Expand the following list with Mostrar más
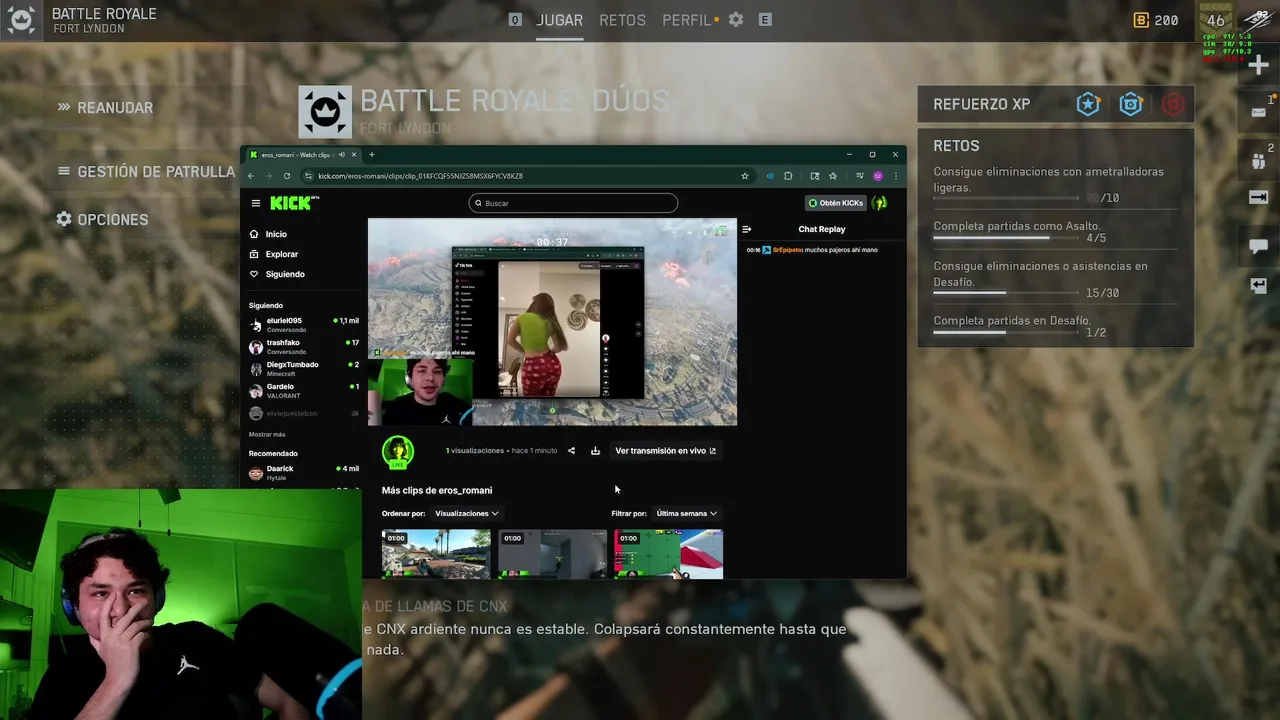The width and height of the screenshot is (1280, 720). pos(267,435)
